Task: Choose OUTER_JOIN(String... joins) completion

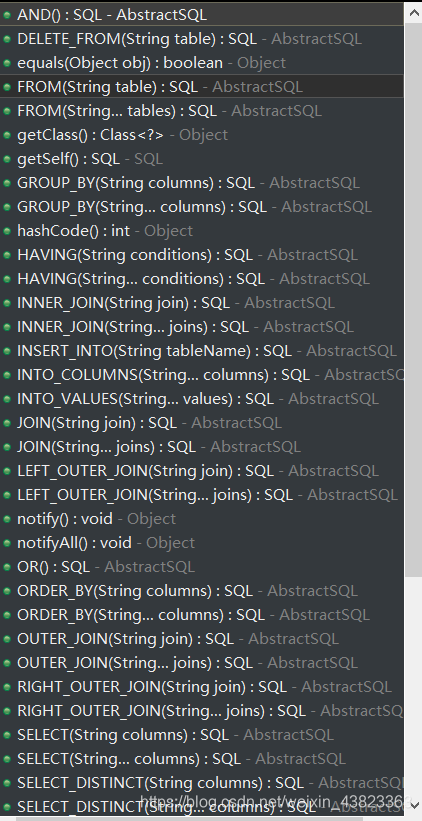Action: pyautogui.click(x=202, y=663)
